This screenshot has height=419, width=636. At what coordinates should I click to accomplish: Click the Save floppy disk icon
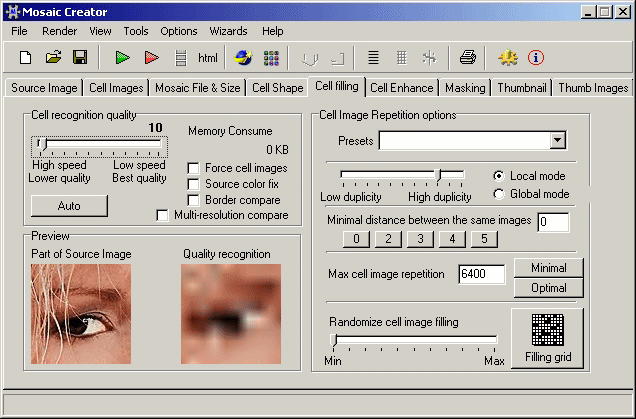tap(80, 58)
